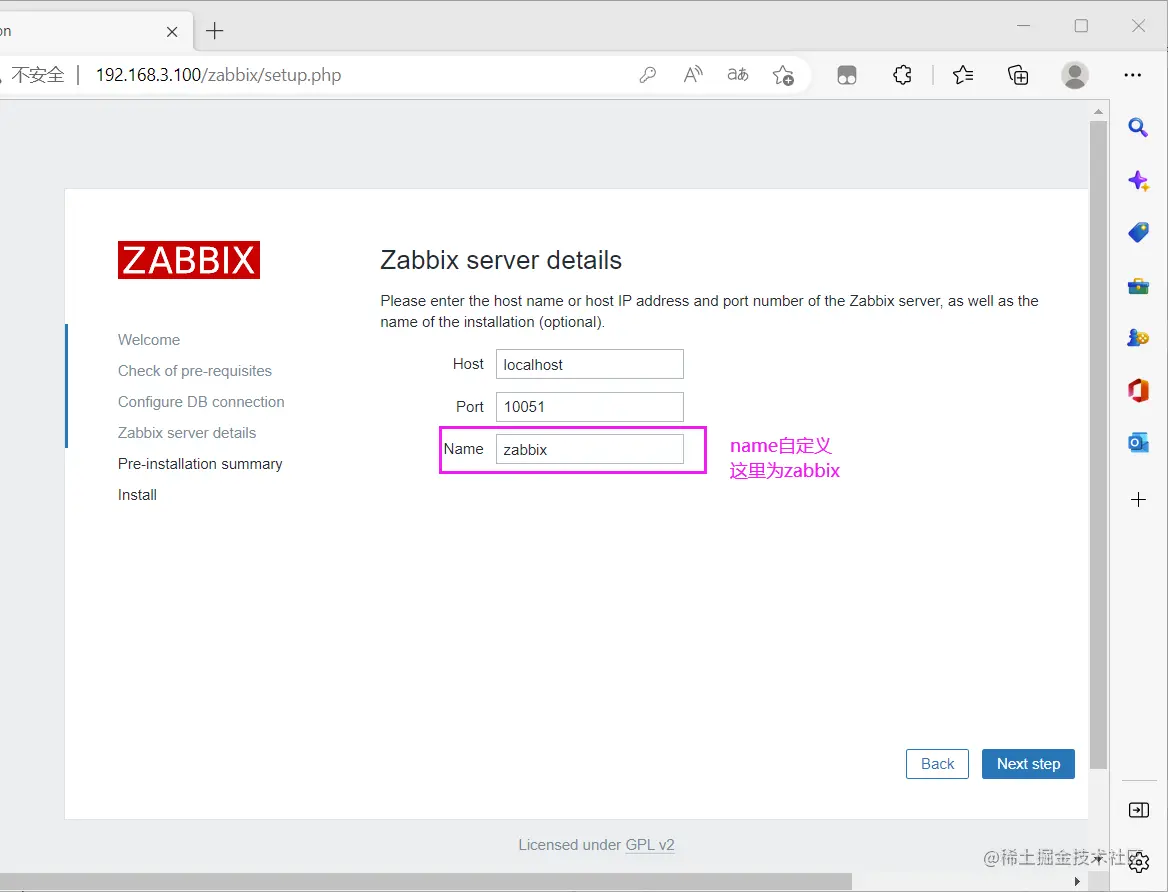Click the Name input field

[x=590, y=449]
